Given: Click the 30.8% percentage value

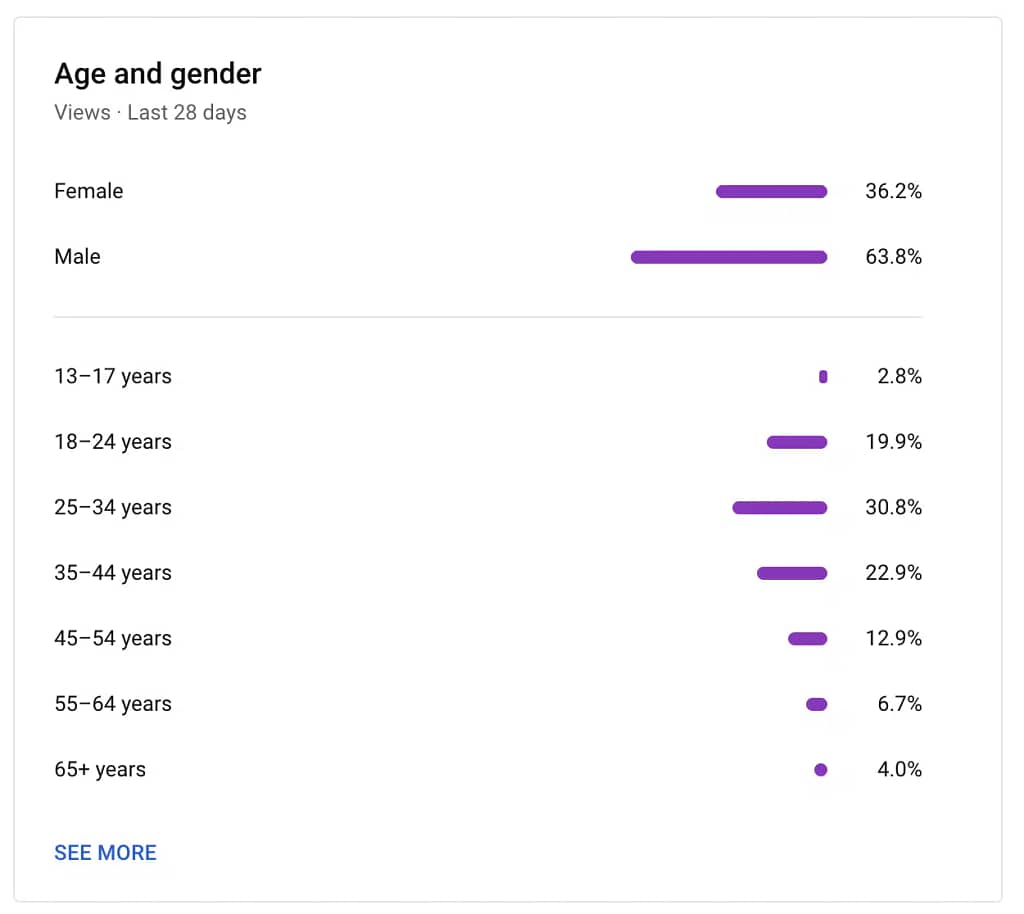Looking at the screenshot, I should tap(893, 508).
